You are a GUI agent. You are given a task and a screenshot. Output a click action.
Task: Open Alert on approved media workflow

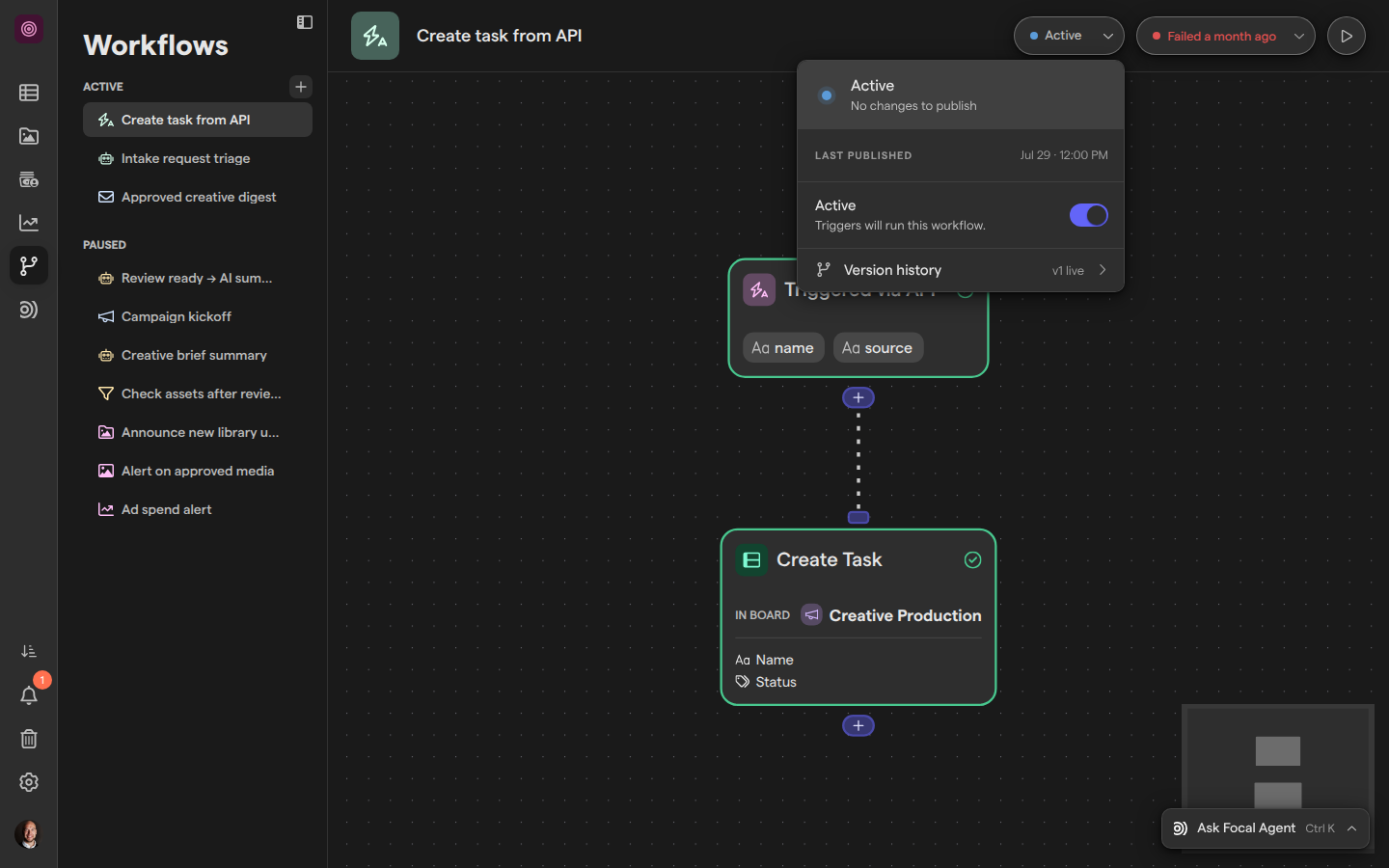tap(198, 471)
